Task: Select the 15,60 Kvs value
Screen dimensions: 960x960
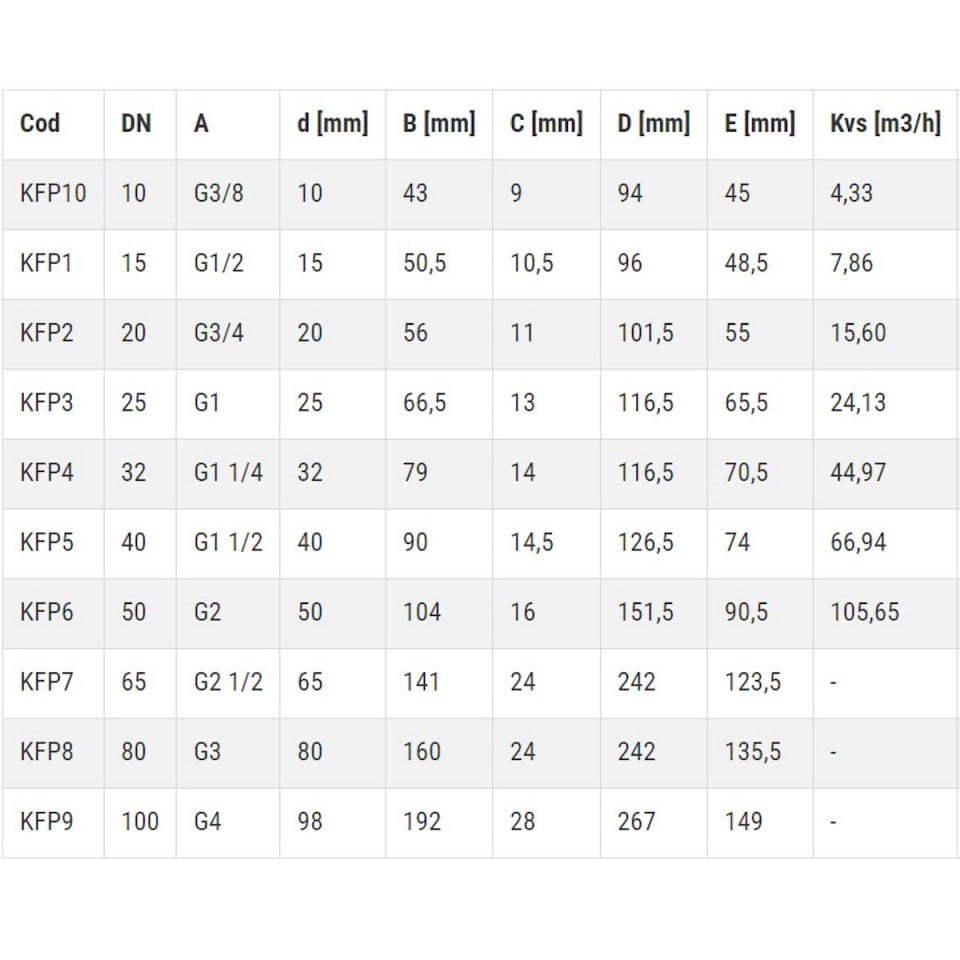Action: [858, 333]
